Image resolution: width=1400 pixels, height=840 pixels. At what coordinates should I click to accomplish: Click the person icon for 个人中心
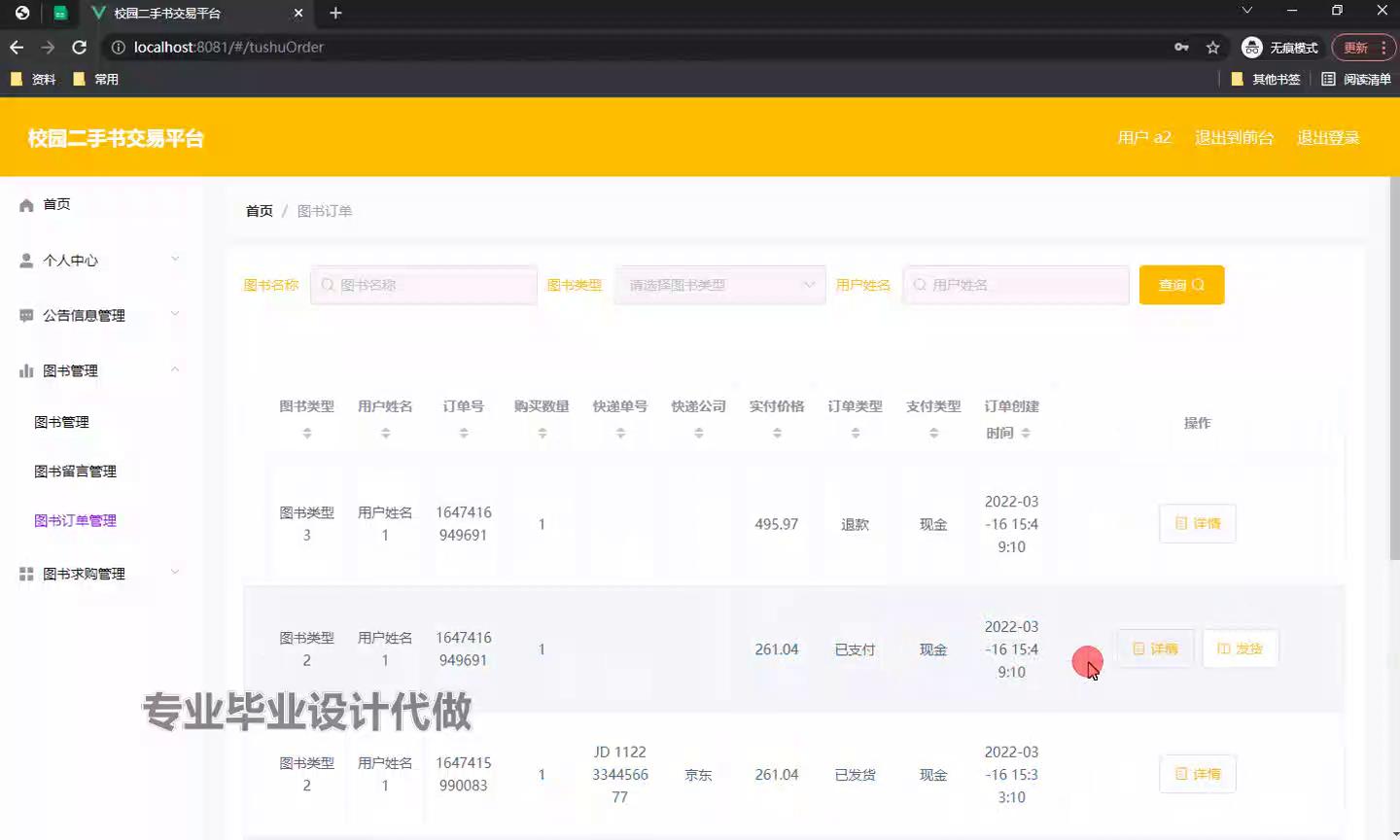[x=26, y=261]
